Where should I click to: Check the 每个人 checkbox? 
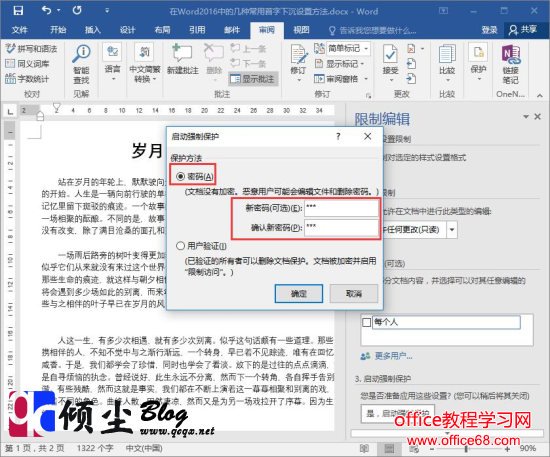[x=366, y=322]
